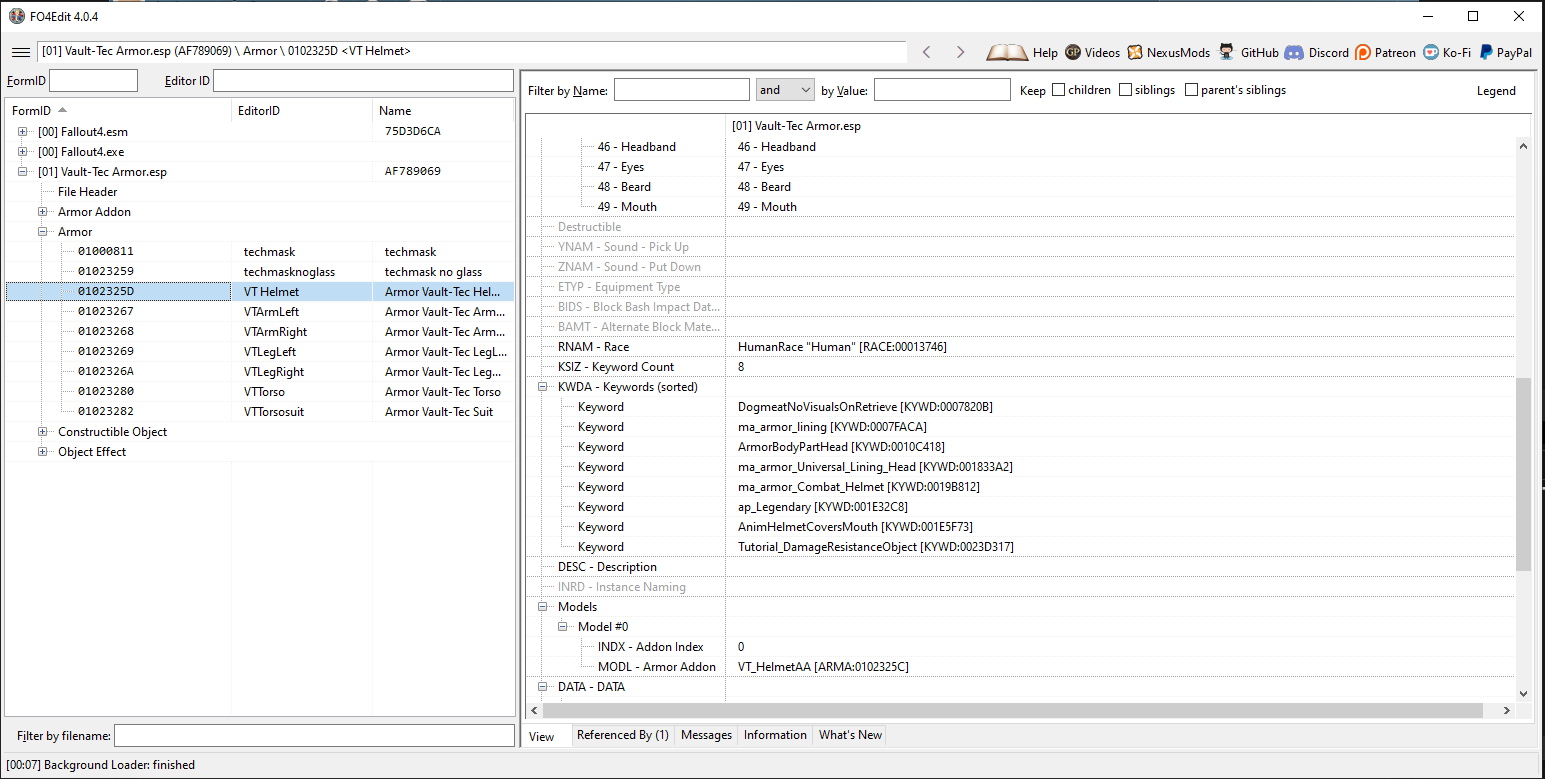Select the VTLegLeft armor record
The image size is (1545, 779).
click(x=260, y=352)
